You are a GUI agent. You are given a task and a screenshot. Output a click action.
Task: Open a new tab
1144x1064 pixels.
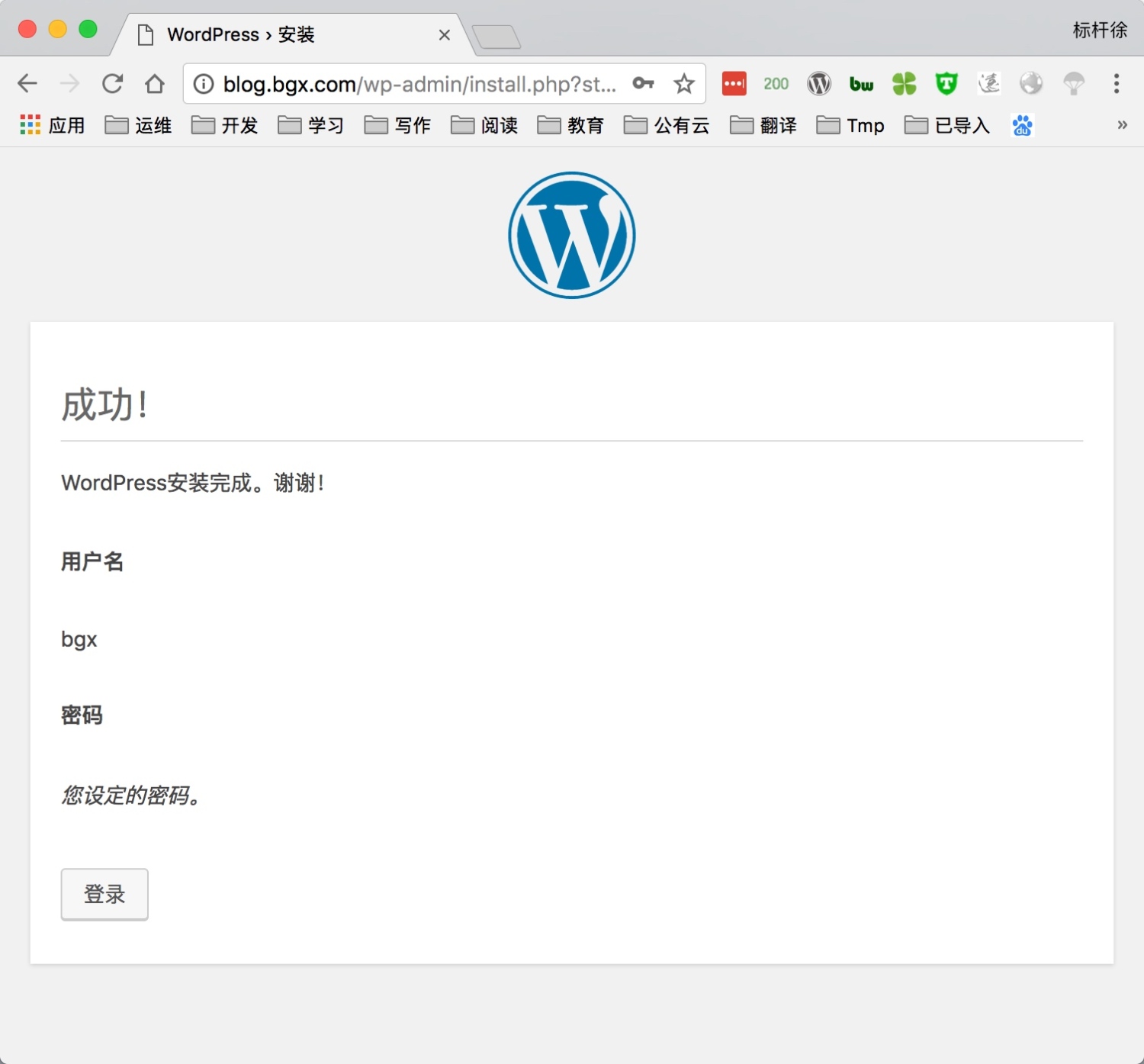pyautogui.click(x=496, y=37)
